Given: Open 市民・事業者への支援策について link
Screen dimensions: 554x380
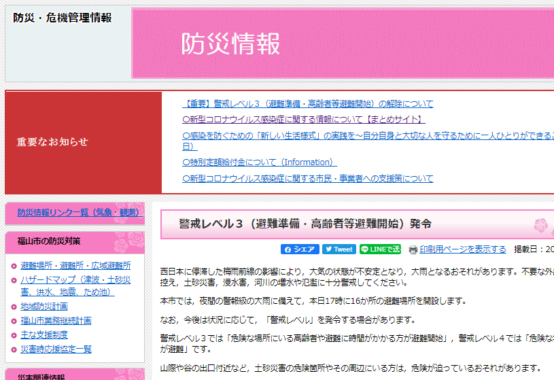Looking at the screenshot, I should click(x=307, y=179).
